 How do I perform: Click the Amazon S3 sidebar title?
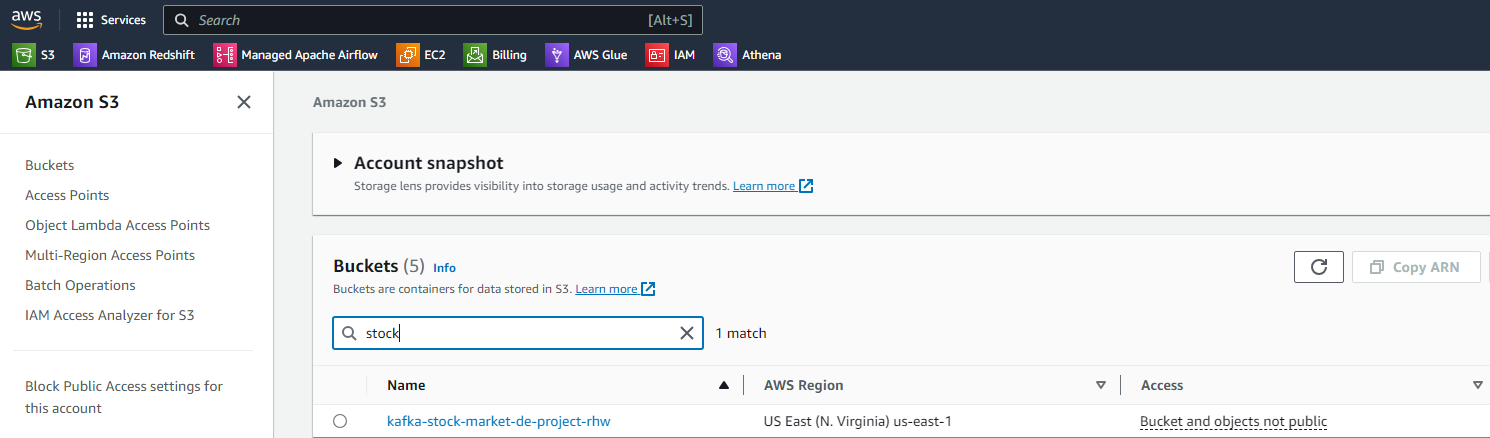72,102
